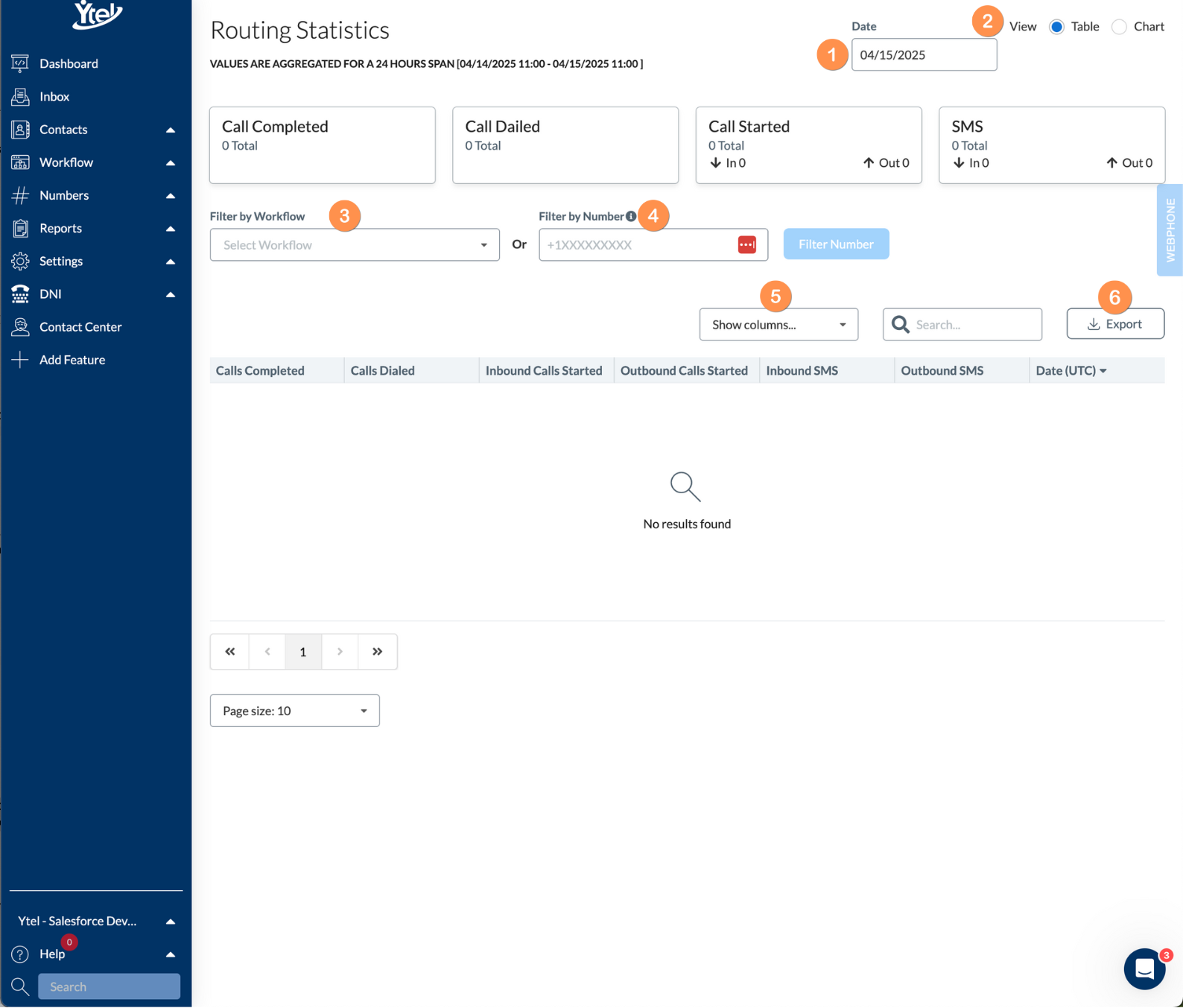Image resolution: width=1183 pixels, height=1008 pixels.
Task: Select page 1 in pagination
Action: [x=303, y=652]
